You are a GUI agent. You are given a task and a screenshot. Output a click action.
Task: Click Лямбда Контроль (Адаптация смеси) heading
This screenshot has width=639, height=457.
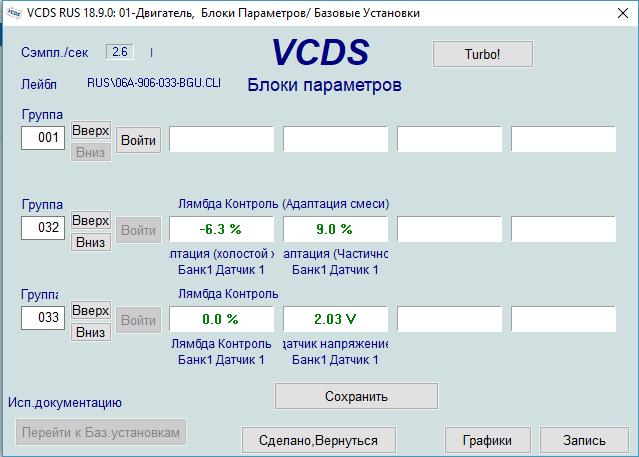[284, 203]
